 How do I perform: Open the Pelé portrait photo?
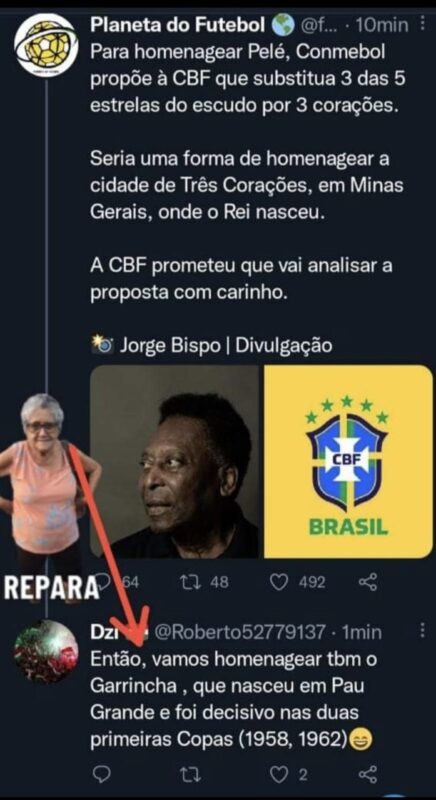(174, 461)
